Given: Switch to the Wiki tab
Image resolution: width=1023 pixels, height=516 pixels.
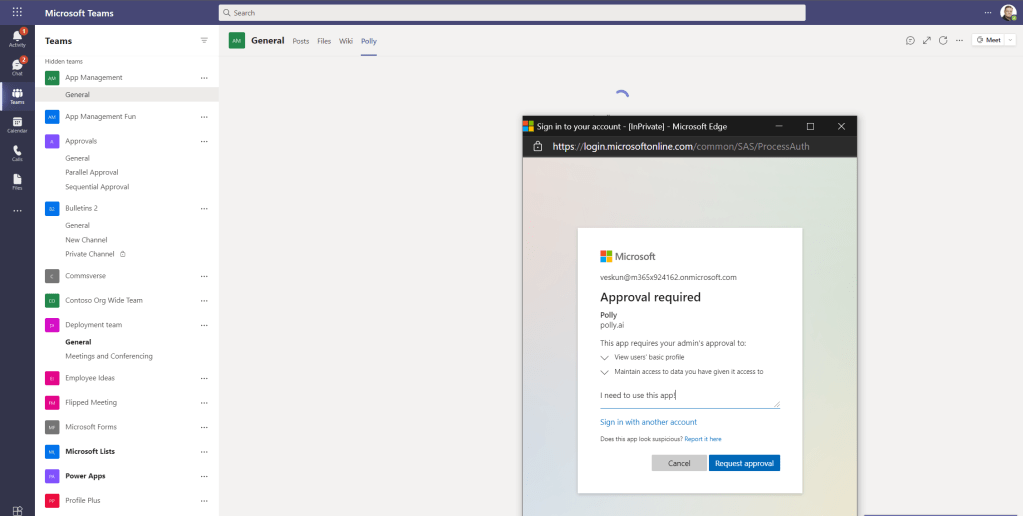Looking at the screenshot, I should [x=346, y=41].
